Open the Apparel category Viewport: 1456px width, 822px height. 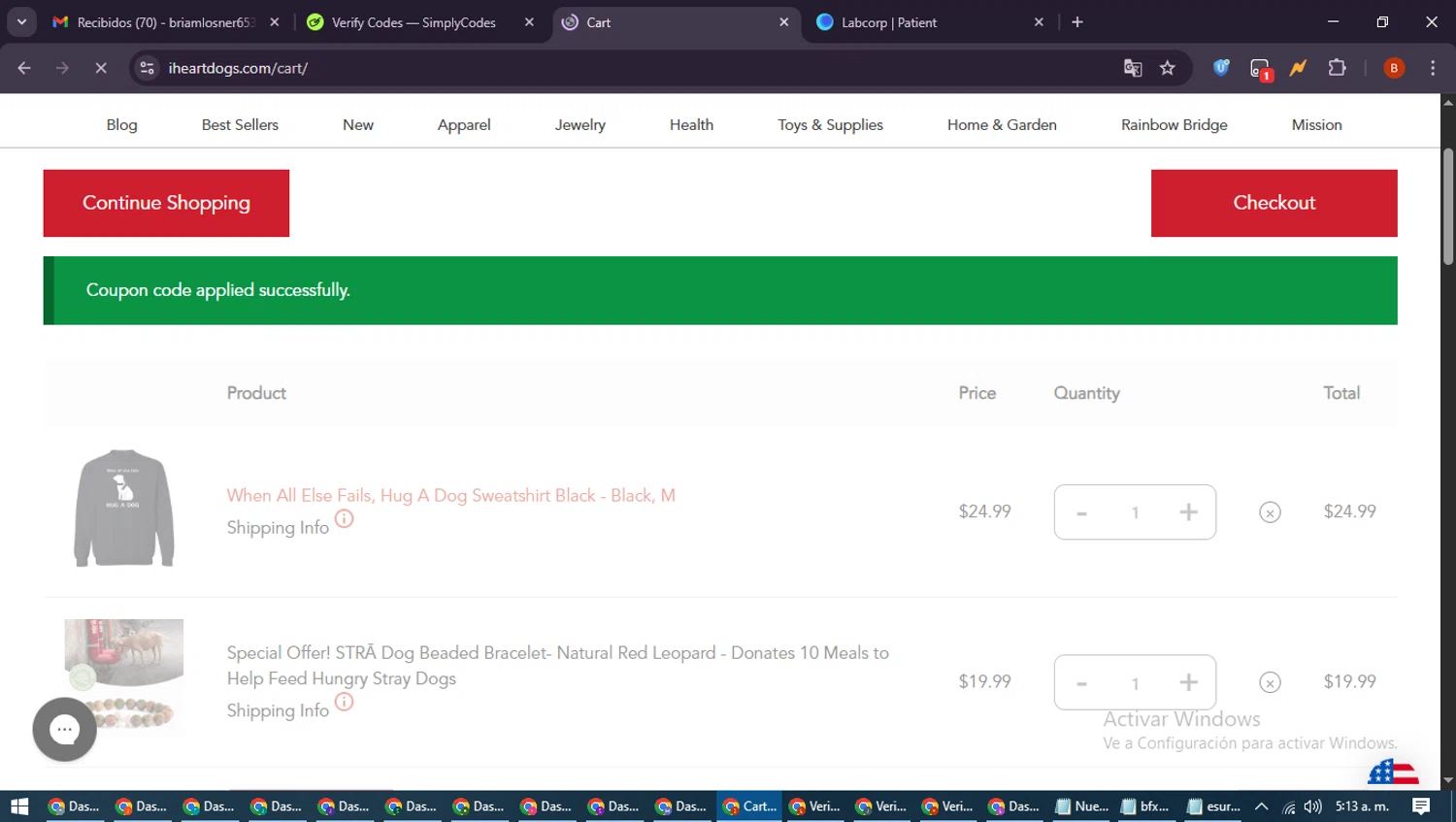[464, 124]
